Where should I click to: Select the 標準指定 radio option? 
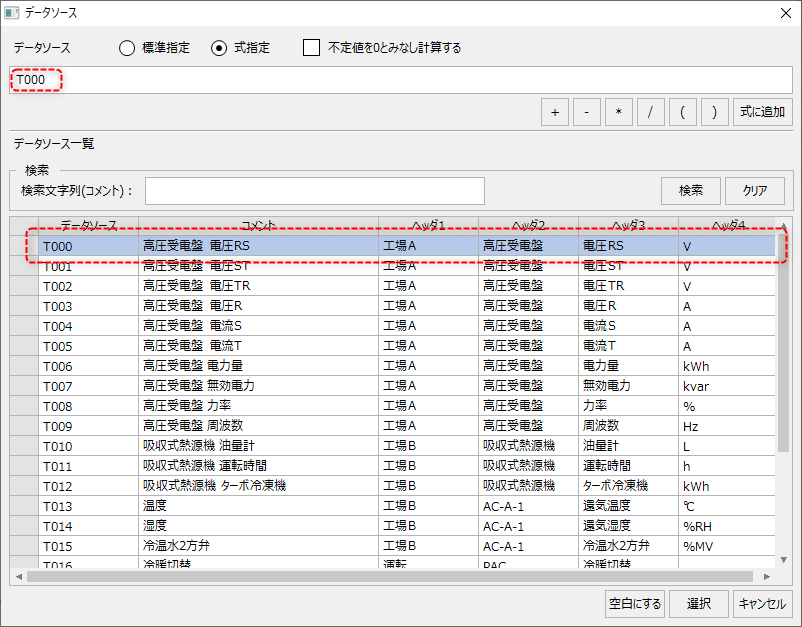click(127, 48)
